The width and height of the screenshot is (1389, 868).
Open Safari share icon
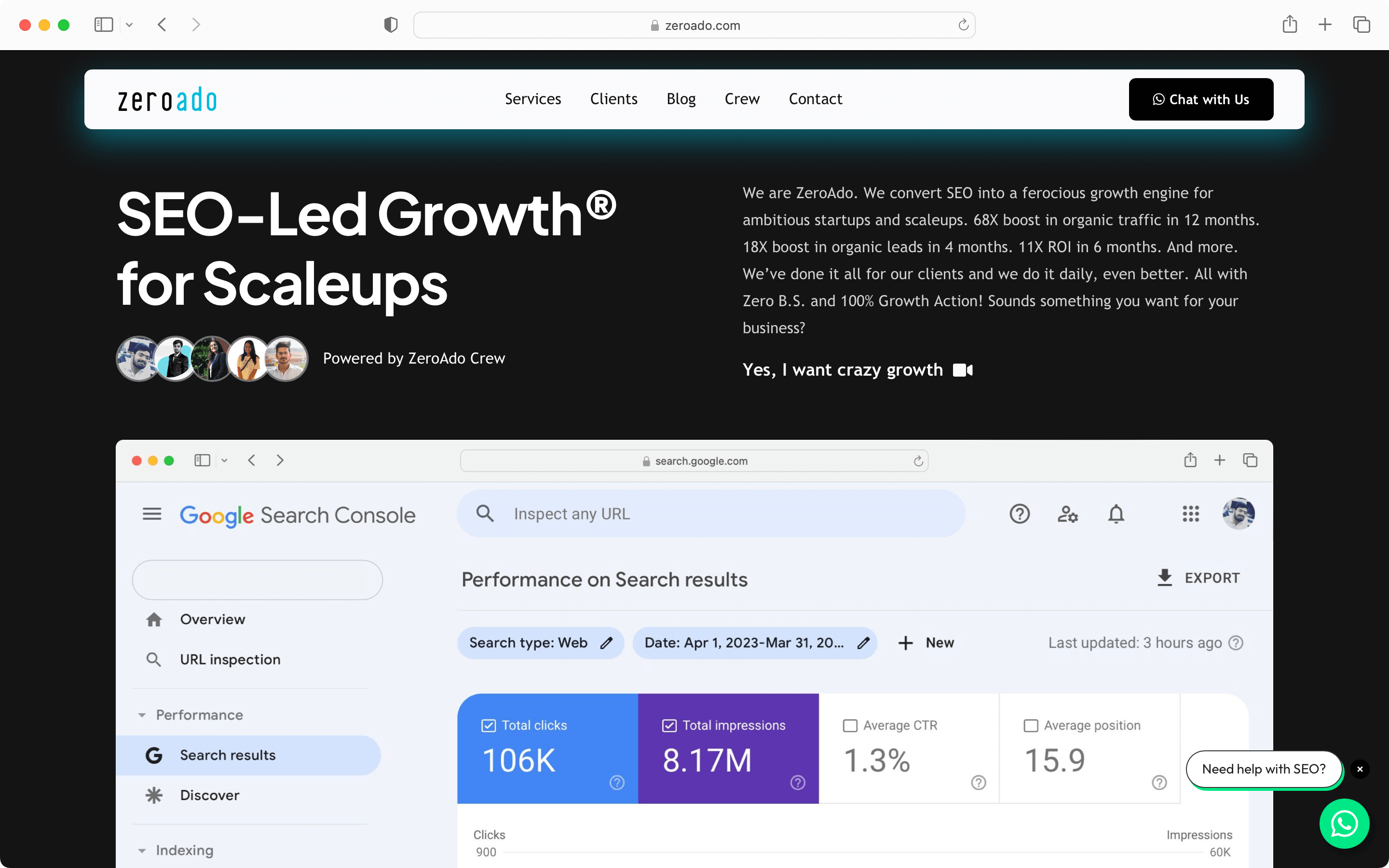pos(1290,24)
